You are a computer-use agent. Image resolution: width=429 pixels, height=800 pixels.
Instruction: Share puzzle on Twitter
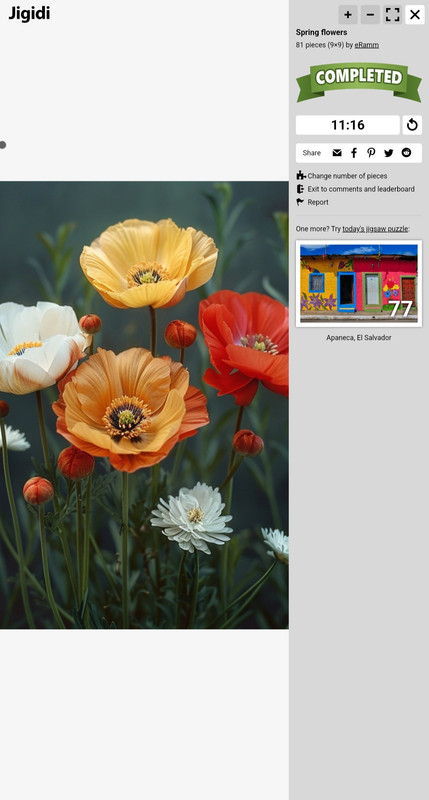389,153
